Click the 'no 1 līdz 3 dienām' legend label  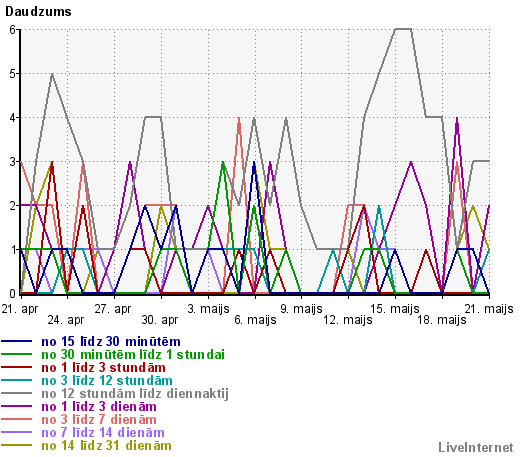pos(99,407)
